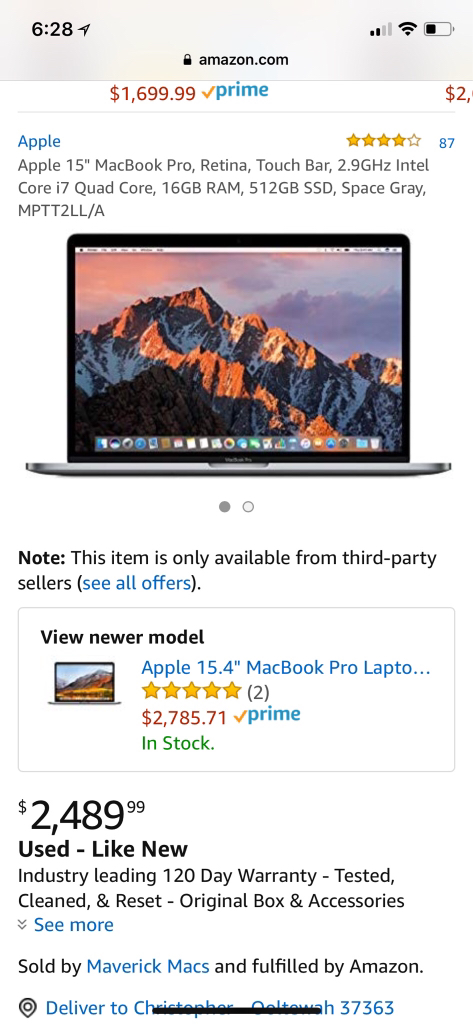Screen dimensions: 473x1024
Task: Tap the location pin icon near Deliver to
Action: (x=27, y=1008)
